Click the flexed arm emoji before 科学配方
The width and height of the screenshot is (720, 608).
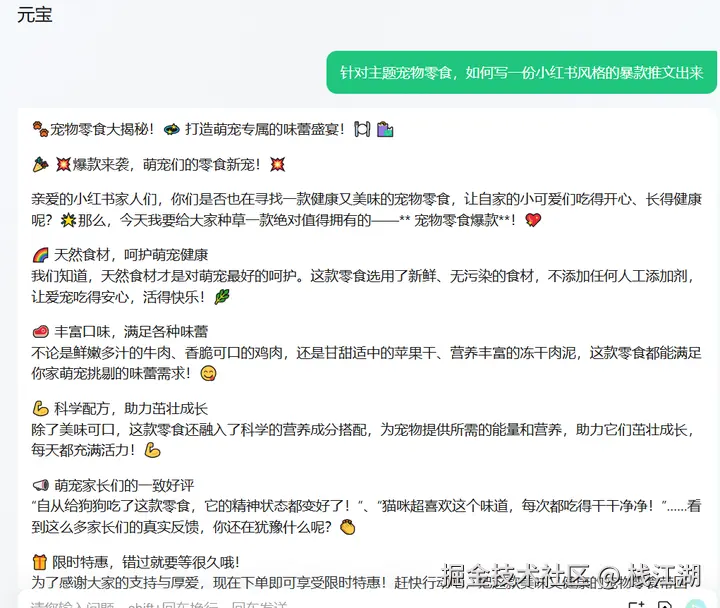(x=40, y=408)
